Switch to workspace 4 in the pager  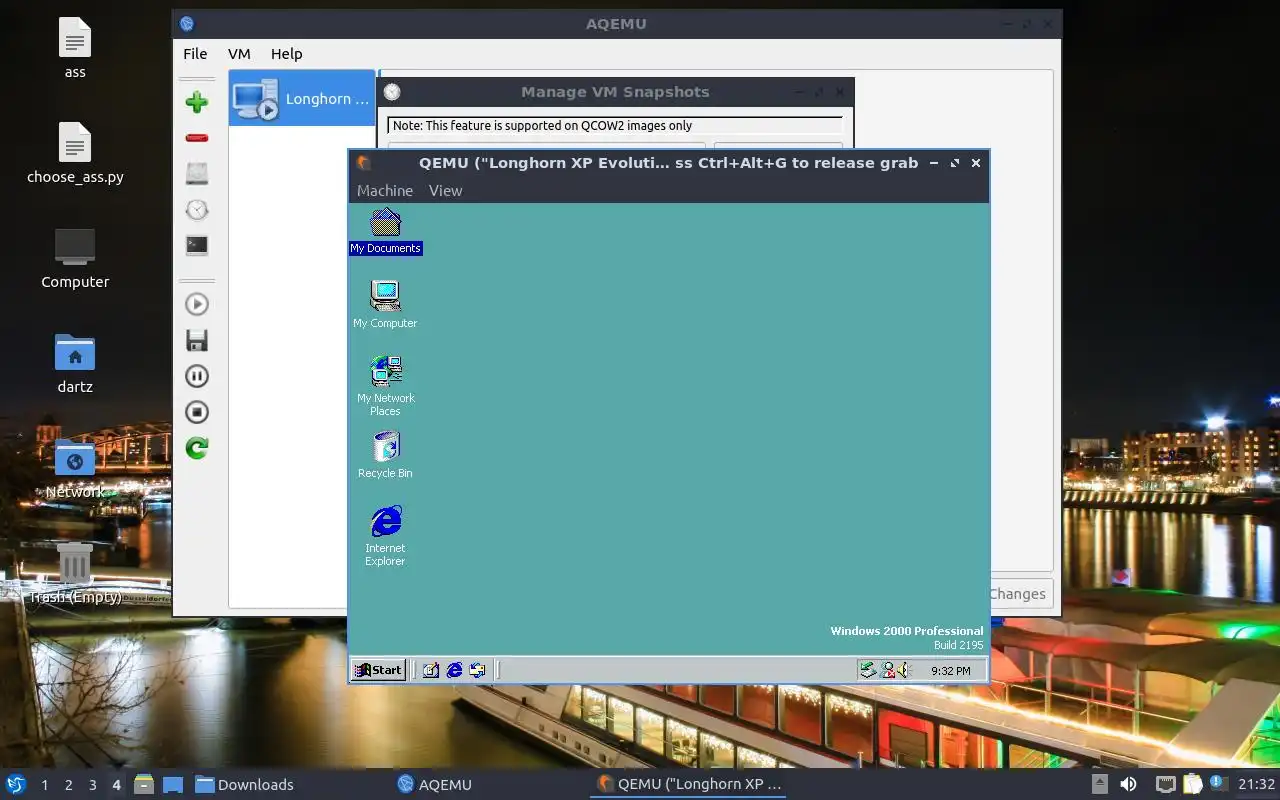pyautogui.click(x=116, y=785)
